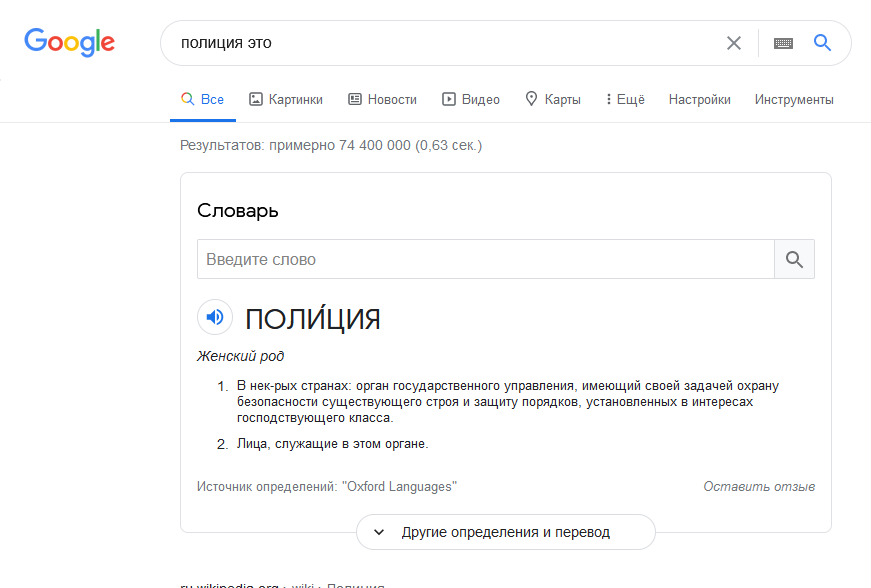Open Инструменты search tools
This screenshot has height=588, width=871.
pos(794,99)
